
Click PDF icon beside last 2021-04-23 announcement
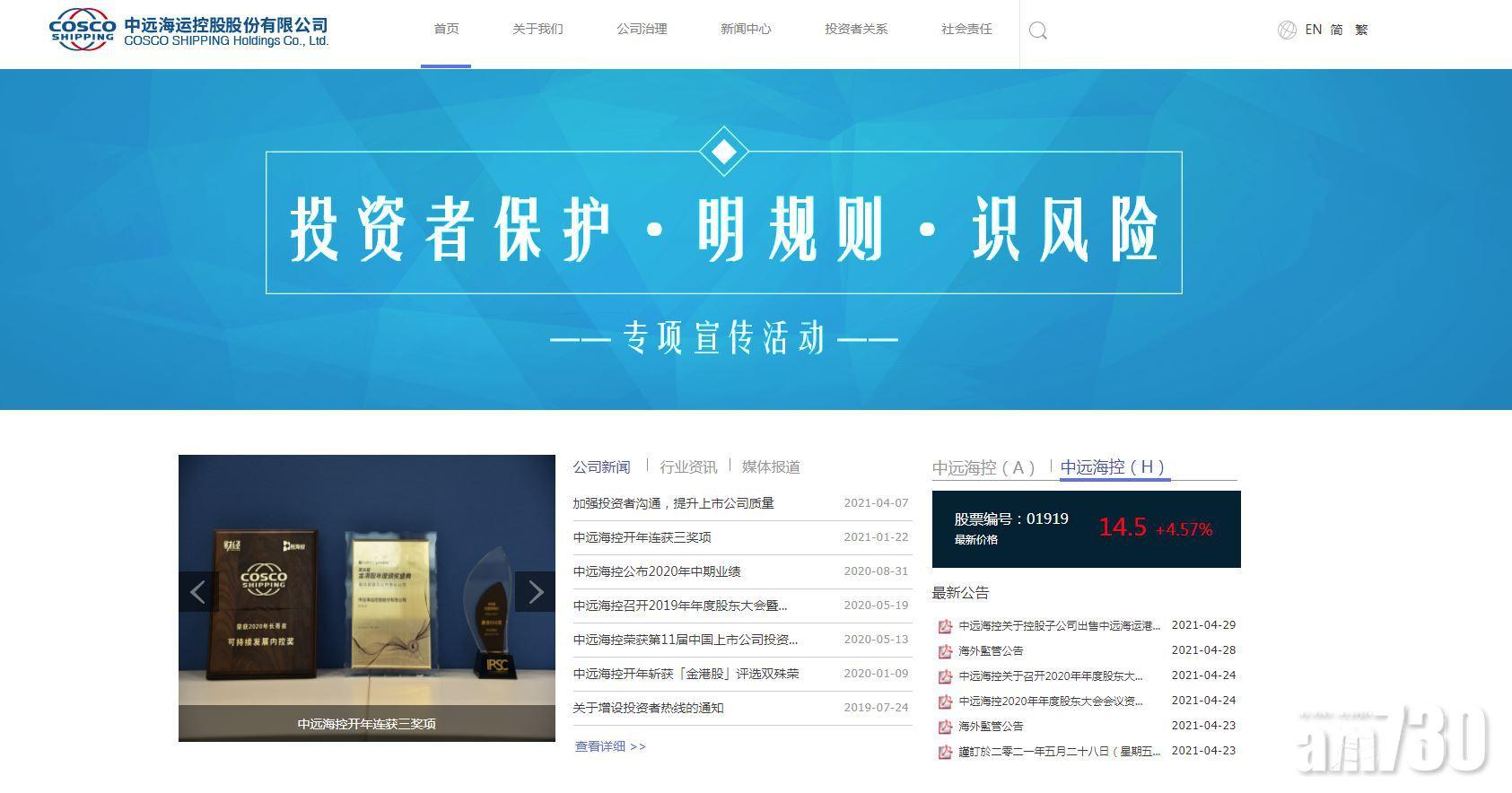coord(945,752)
